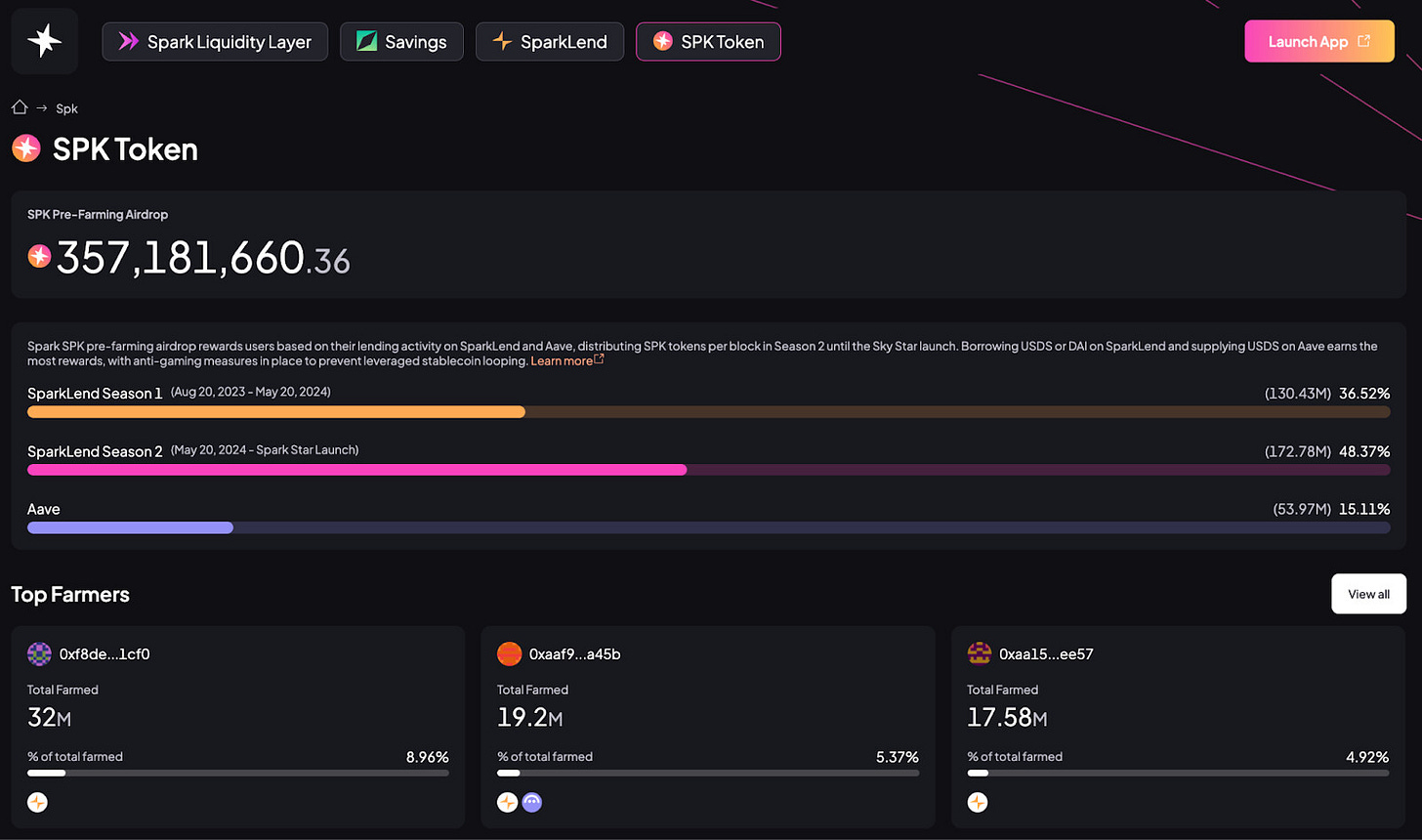The height and width of the screenshot is (840, 1422).
Task: Click the date range Aug 20, 2023 - May 20, 2024
Action: [251, 392]
